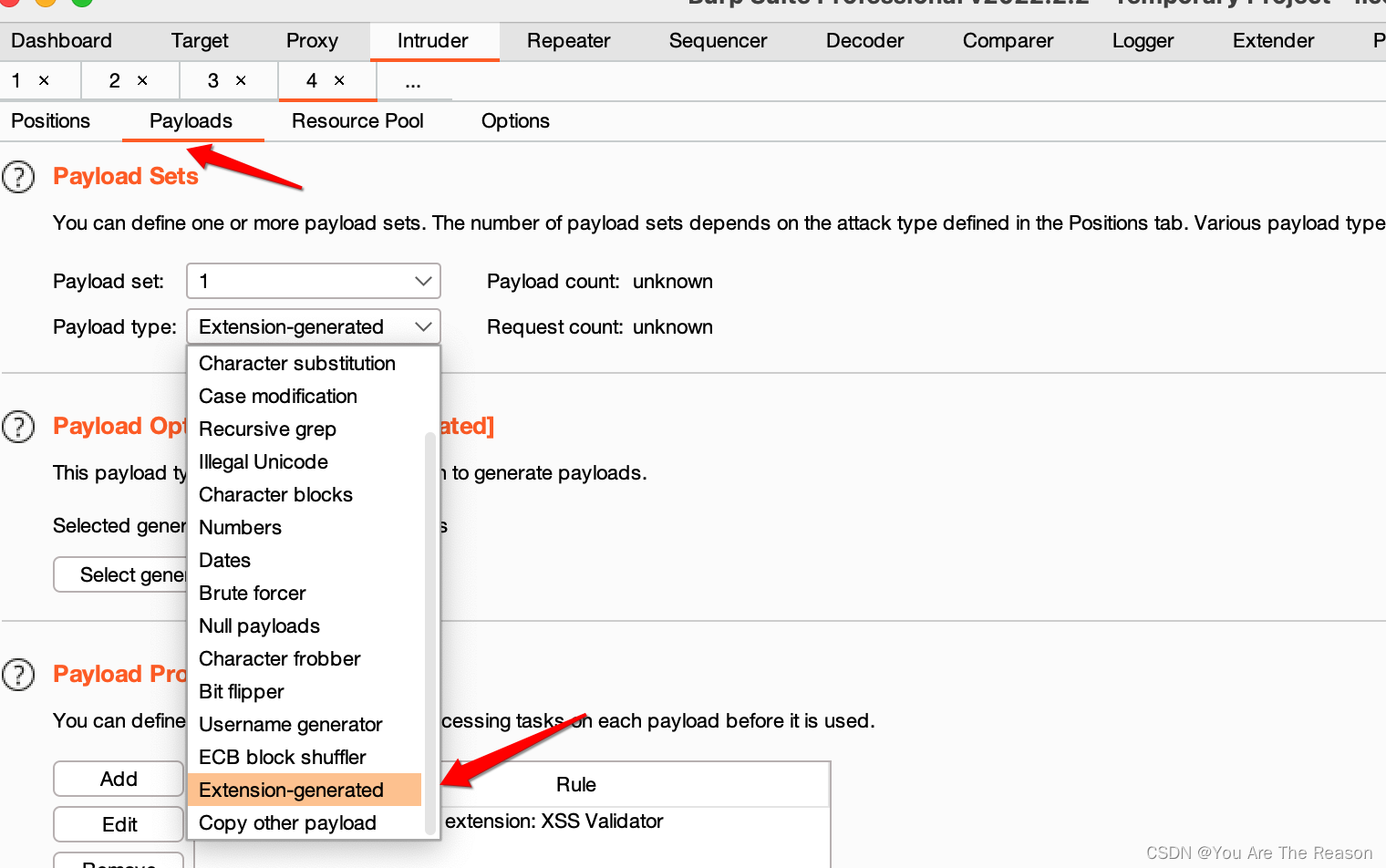Choose Null payloads payload type

pos(305,625)
